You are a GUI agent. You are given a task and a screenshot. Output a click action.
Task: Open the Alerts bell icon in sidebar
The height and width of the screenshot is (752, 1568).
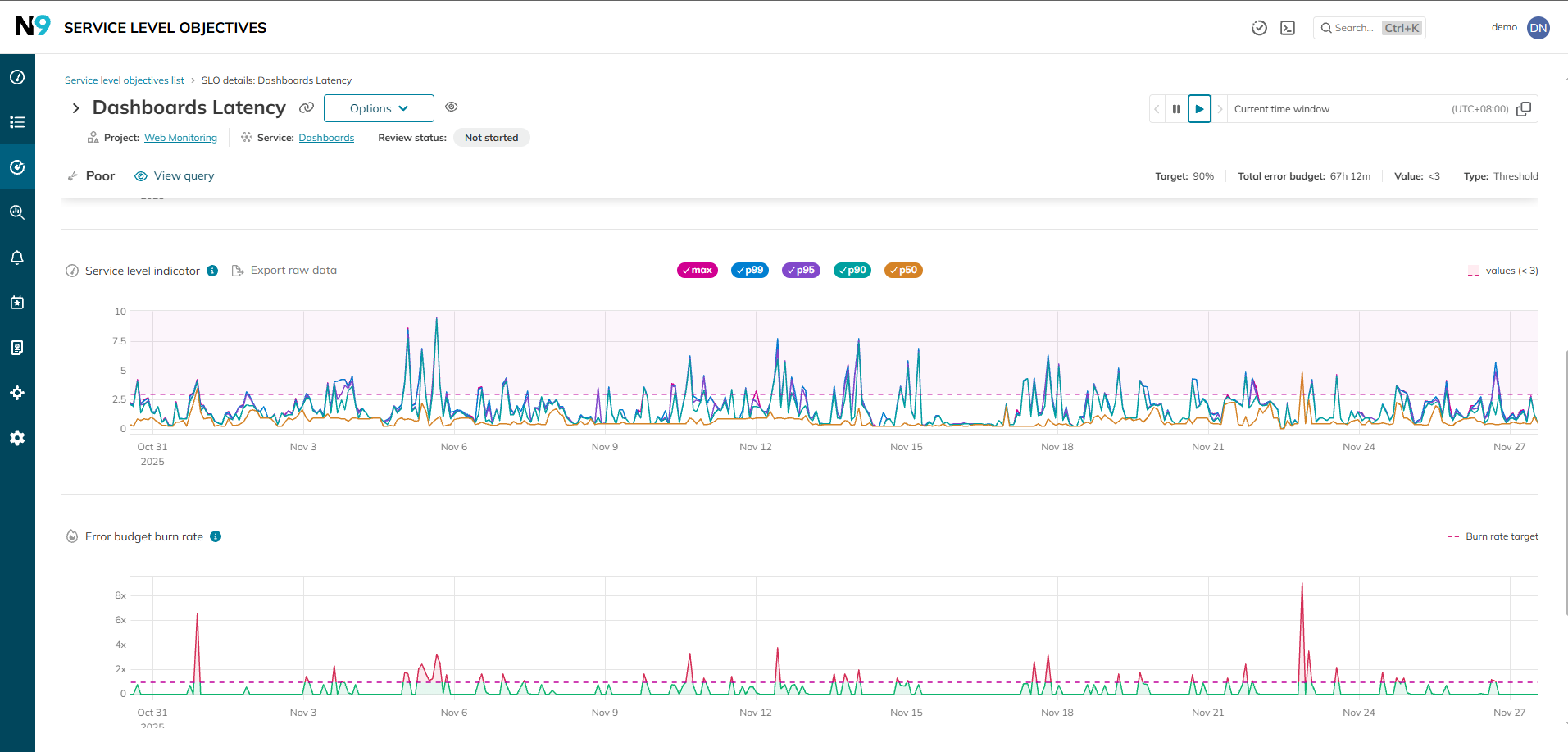pyautogui.click(x=17, y=258)
